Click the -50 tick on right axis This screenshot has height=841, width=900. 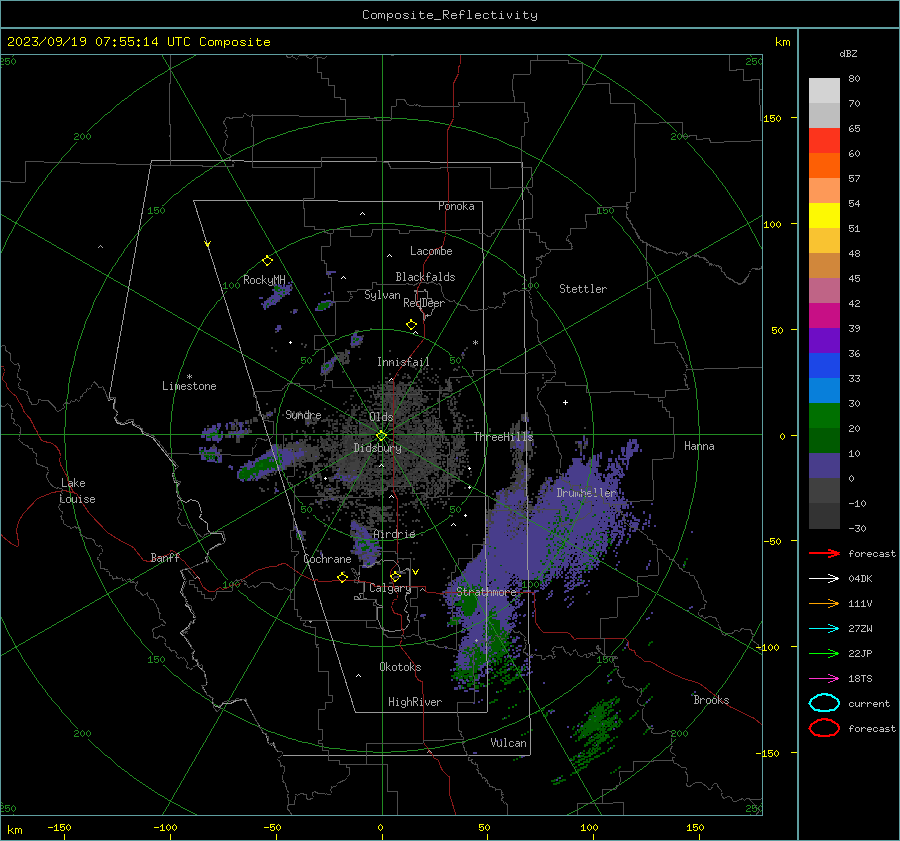pyautogui.click(x=773, y=541)
